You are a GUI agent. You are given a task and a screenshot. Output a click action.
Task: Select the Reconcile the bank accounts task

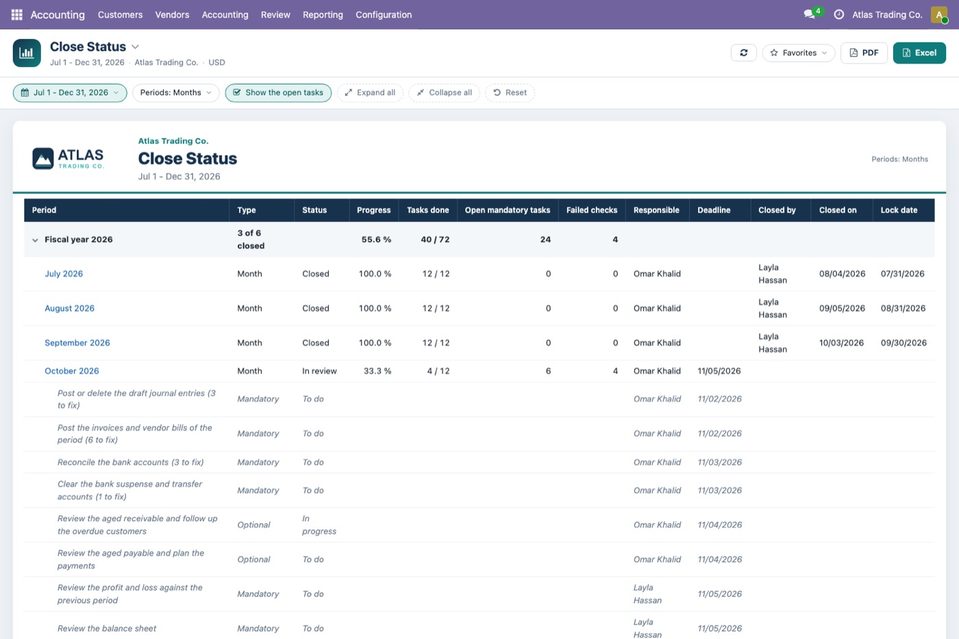[130, 462]
